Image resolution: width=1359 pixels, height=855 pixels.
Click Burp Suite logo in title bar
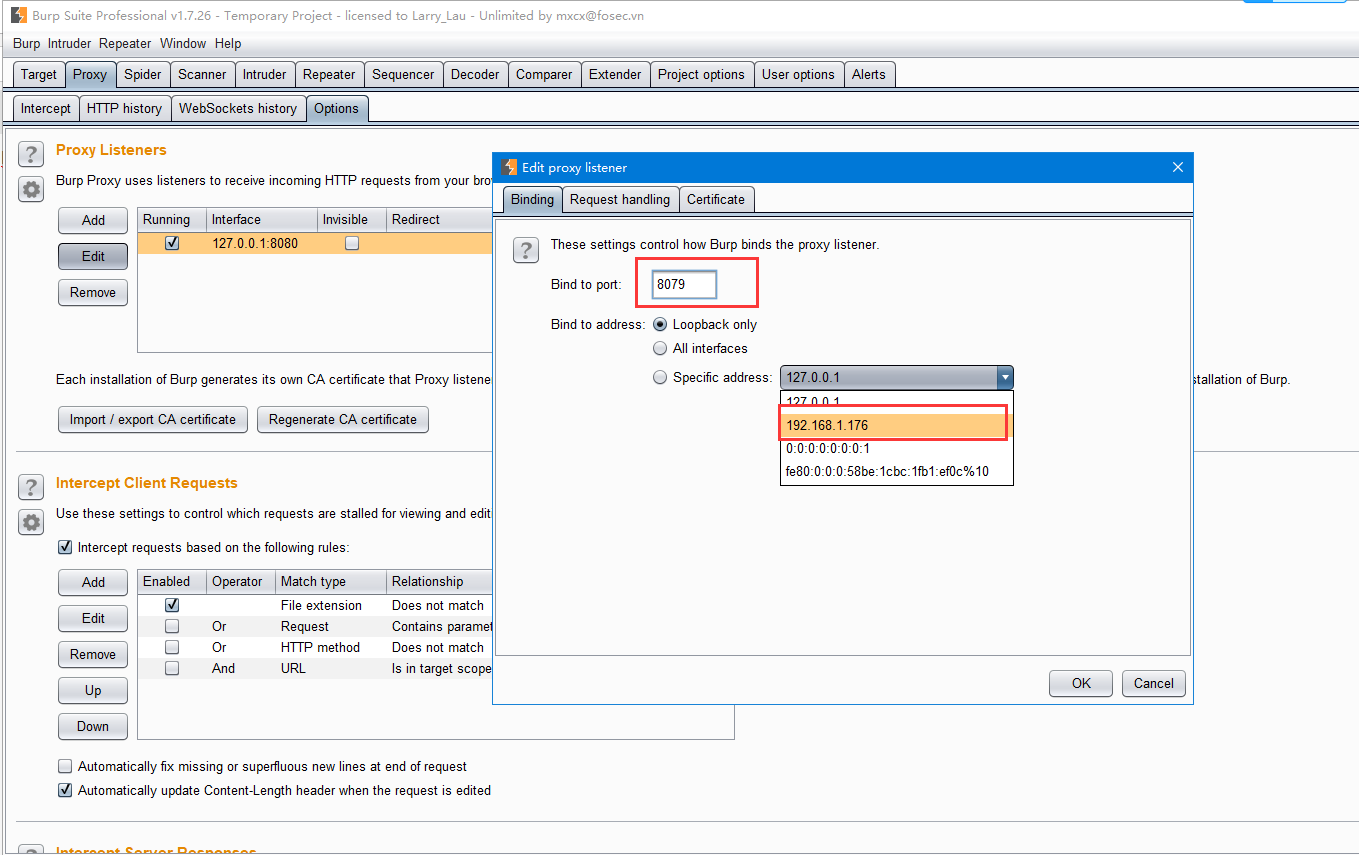[18, 15]
